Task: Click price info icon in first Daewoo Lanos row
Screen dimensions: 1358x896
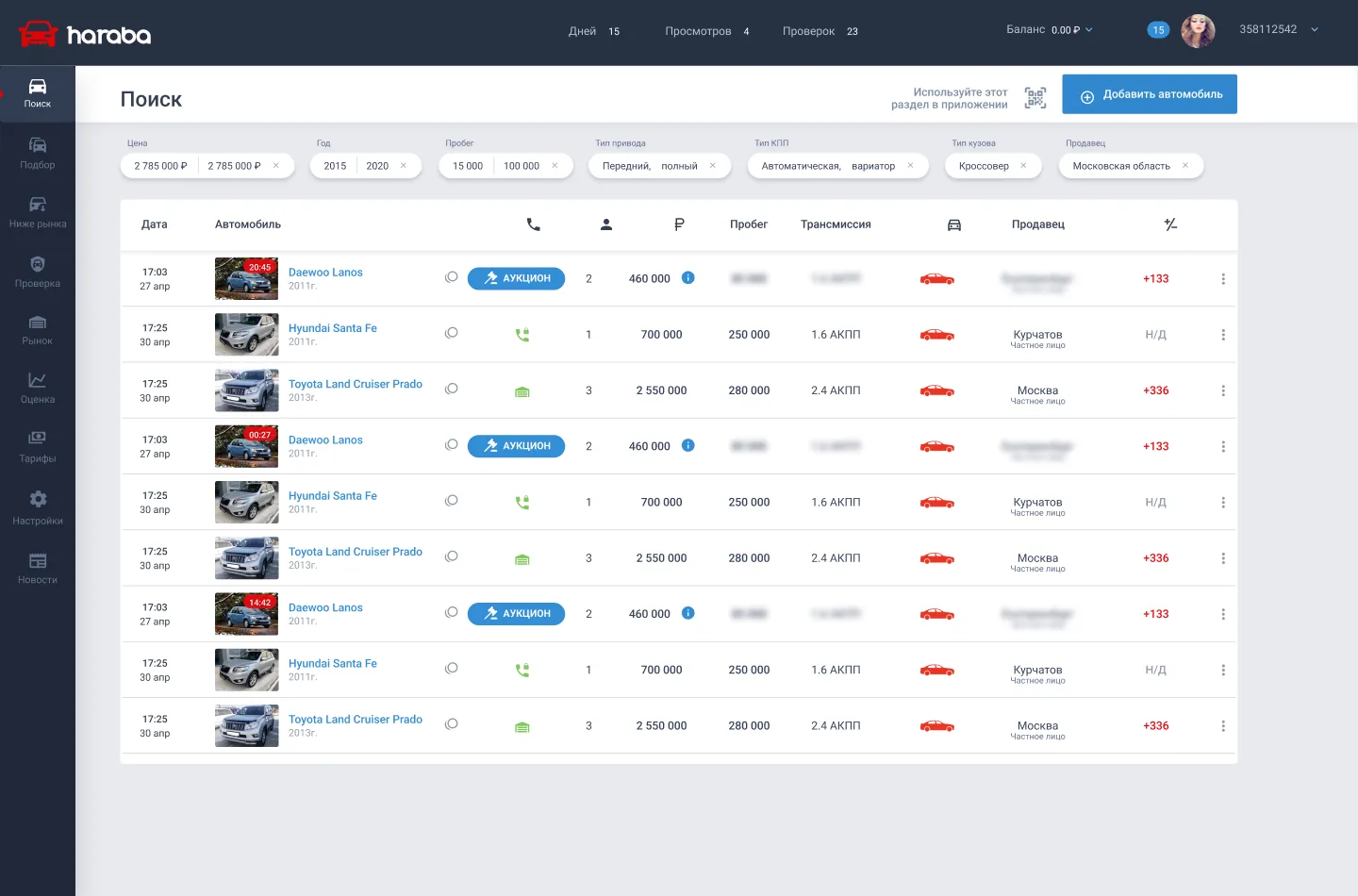Action: pos(688,277)
